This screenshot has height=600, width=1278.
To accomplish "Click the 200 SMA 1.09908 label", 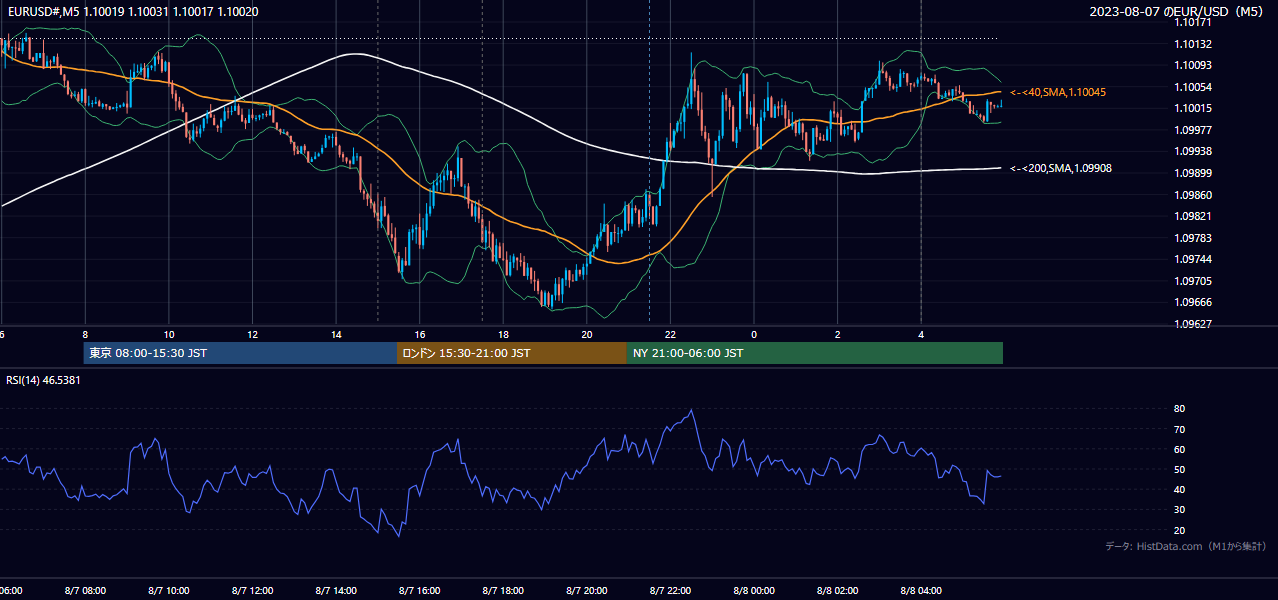I will pyautogui.click(x=1061, y=168).
